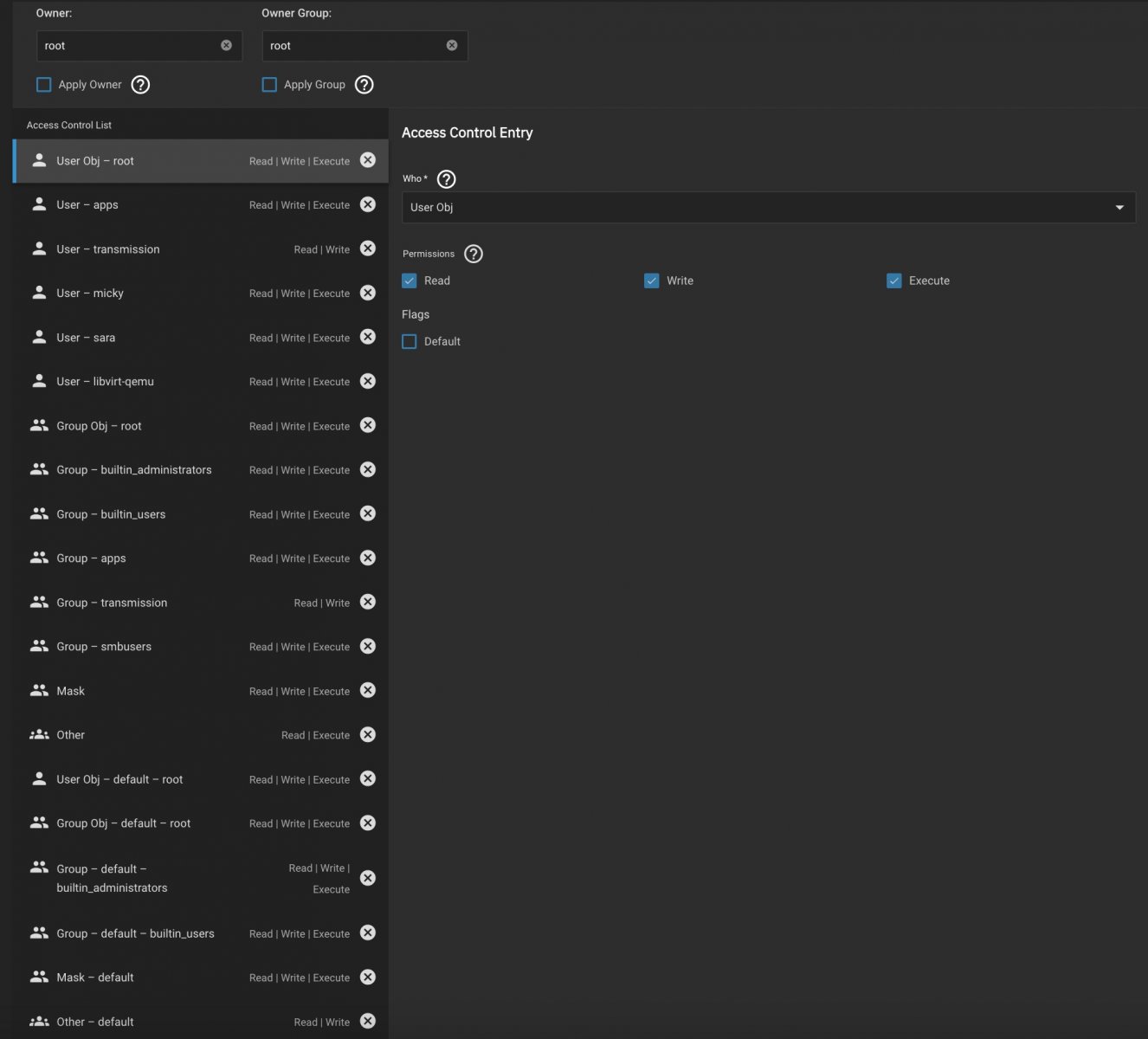
Task: Enable the Apply Owner checkbox
Action: [x=44, y=85]
